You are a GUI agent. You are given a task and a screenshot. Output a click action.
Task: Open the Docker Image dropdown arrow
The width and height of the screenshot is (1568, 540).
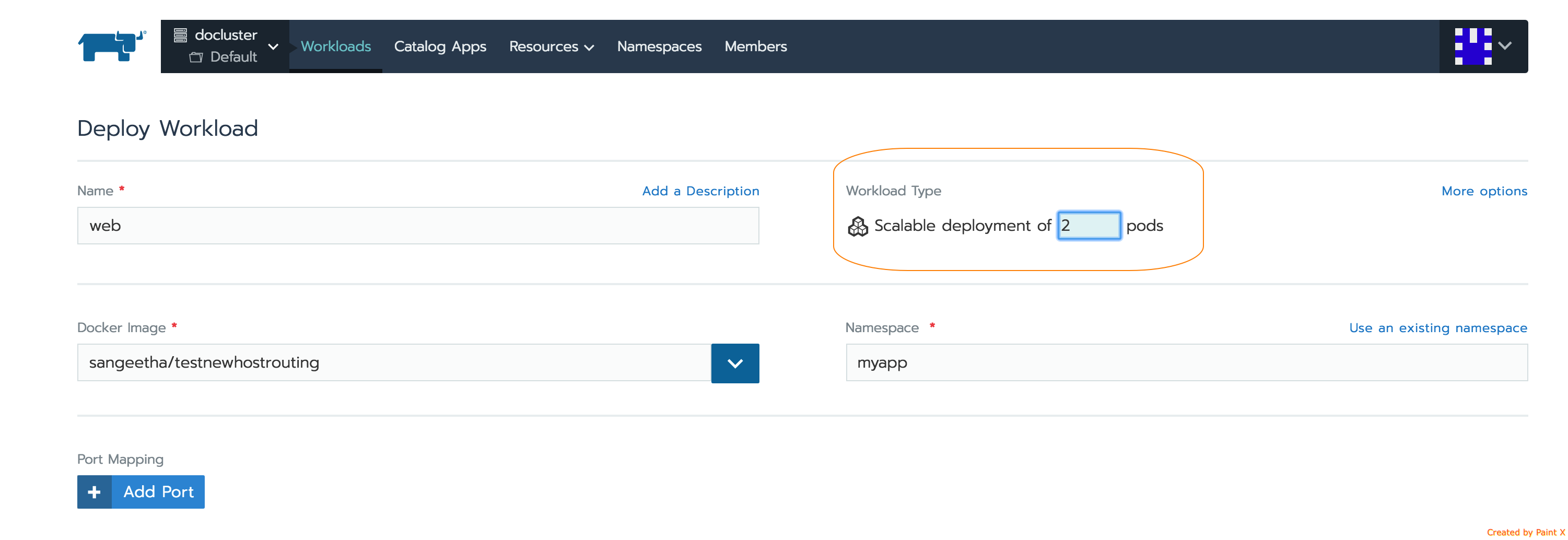(735, 363)
